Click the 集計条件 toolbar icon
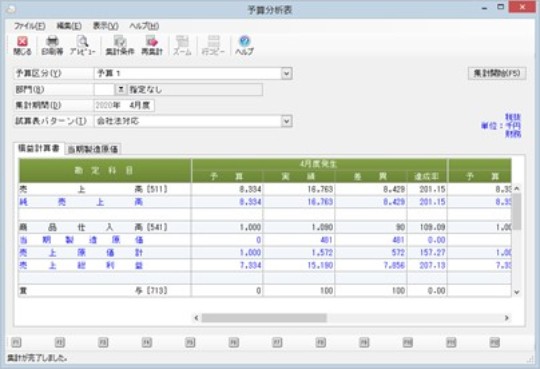 [x=120, y=46]
